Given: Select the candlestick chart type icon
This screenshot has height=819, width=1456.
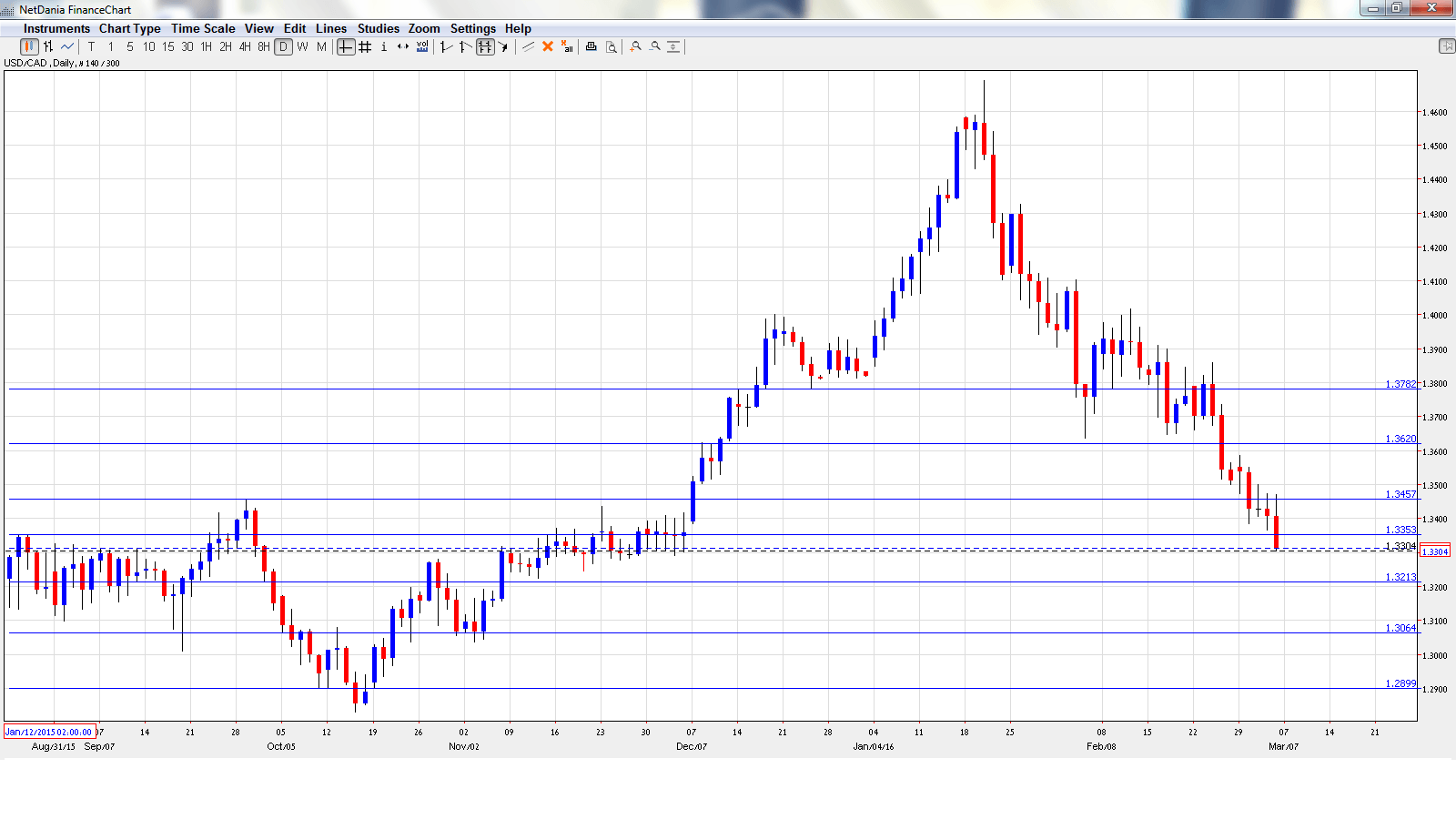Looking at the screenshot, I should pos(29,46).
